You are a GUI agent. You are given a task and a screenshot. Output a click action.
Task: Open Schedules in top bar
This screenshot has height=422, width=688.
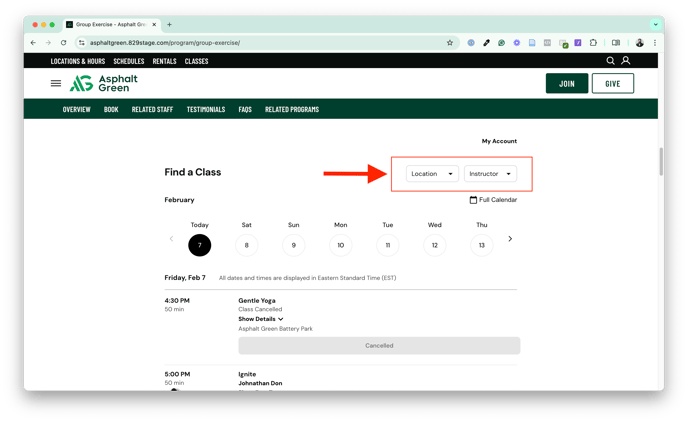[x=129, y=61]
